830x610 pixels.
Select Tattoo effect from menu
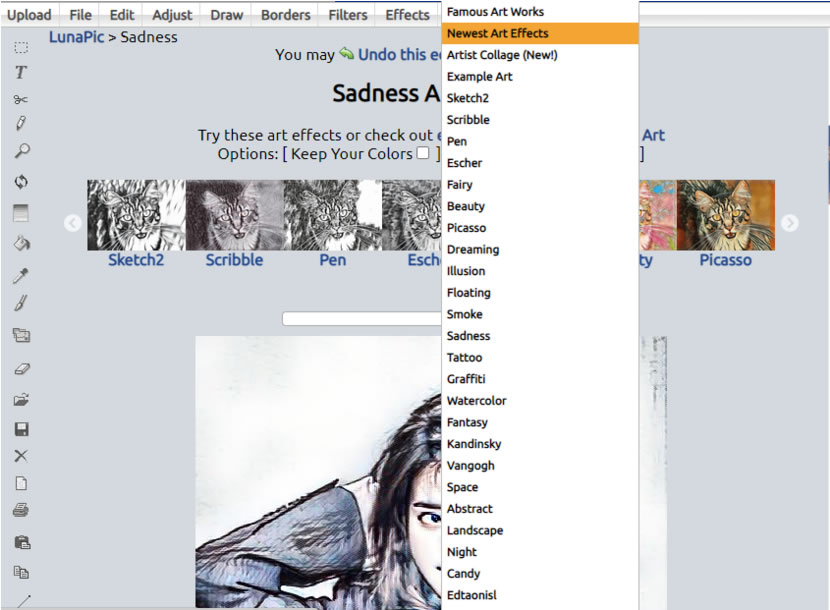pos(540,358)
